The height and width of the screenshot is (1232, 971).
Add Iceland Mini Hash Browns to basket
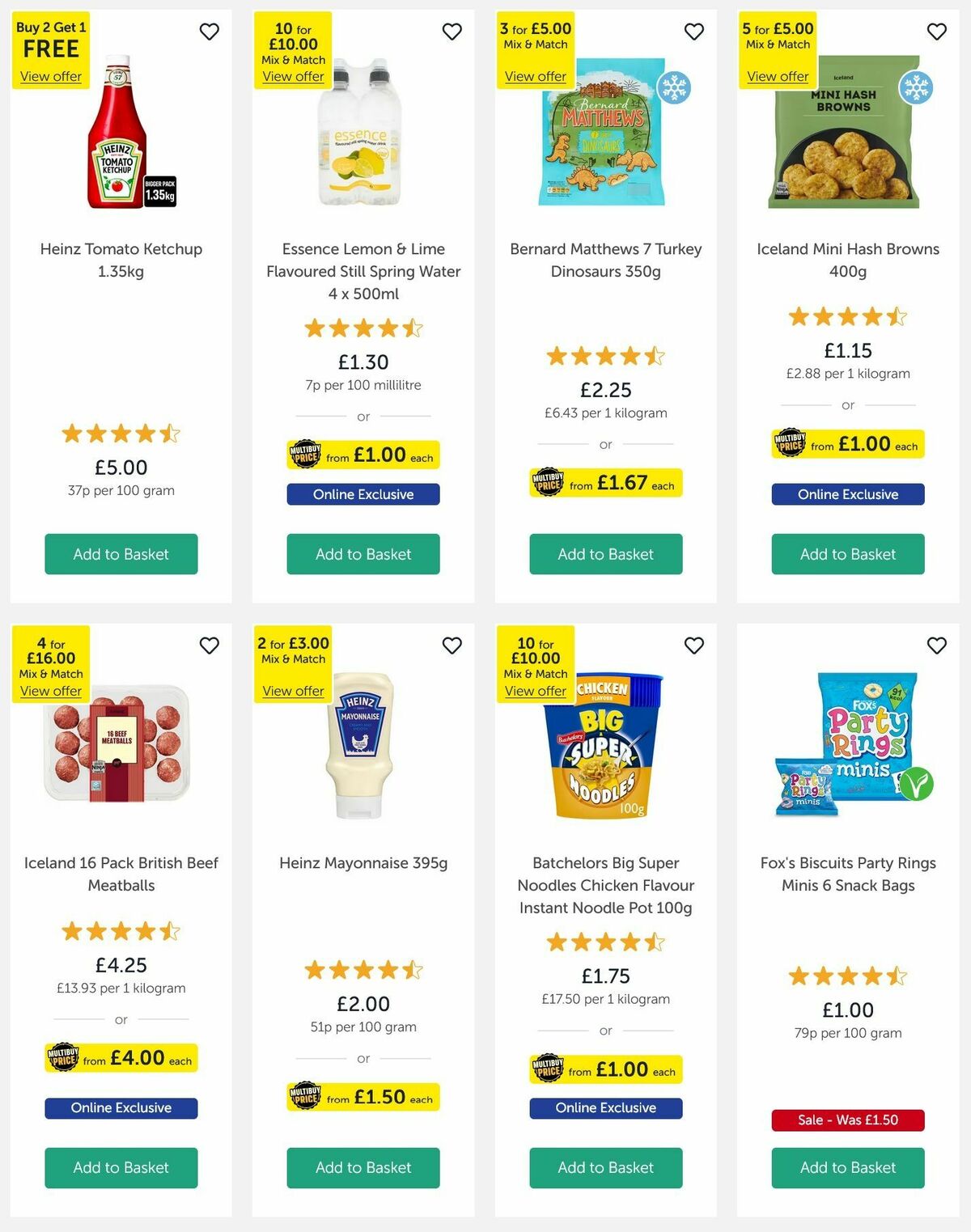tap(847, 554)
